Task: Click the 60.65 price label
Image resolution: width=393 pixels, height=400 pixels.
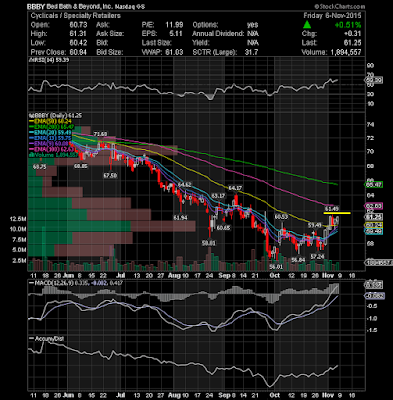Action: [224, 228]
